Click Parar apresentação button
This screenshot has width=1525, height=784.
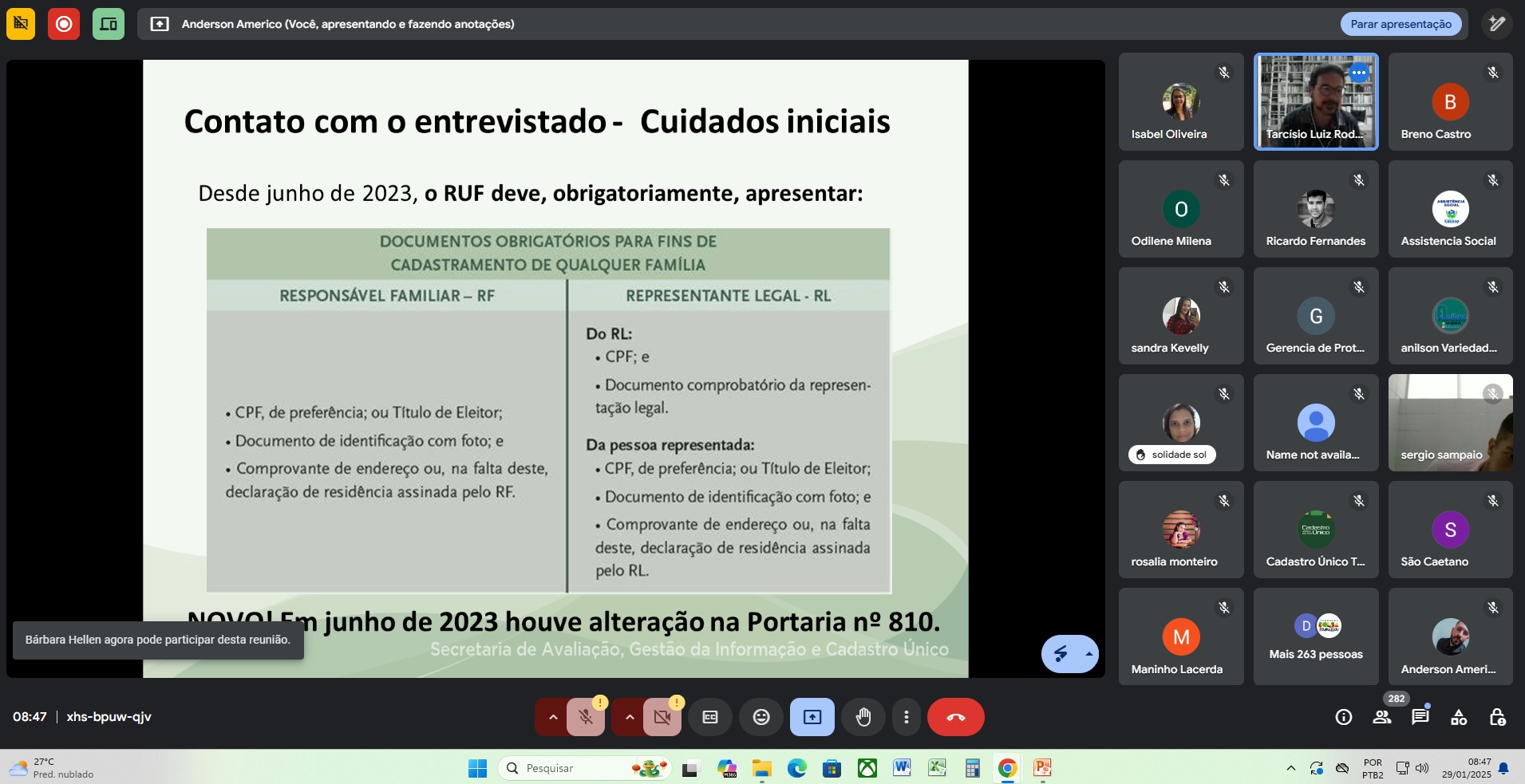(1401, 24)
